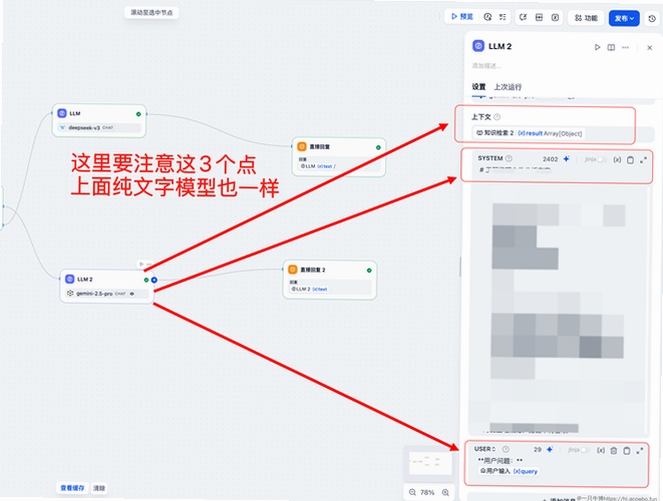The width and height of the screenshot is (663, 501).
Task: Select the LLM node with deepseek-v3
Action: 99,120
